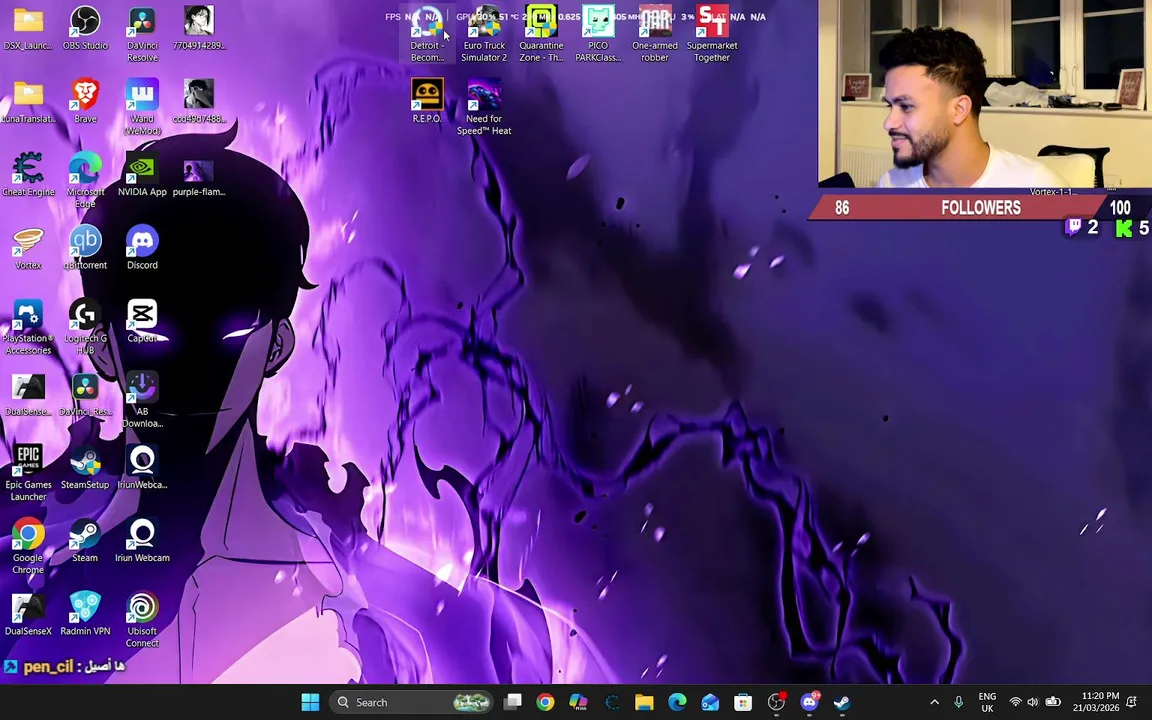Launch Need for Speed Heat shortcut
Image resolution: width=1152 pixels, height=720 pixels.
(484, 107)
